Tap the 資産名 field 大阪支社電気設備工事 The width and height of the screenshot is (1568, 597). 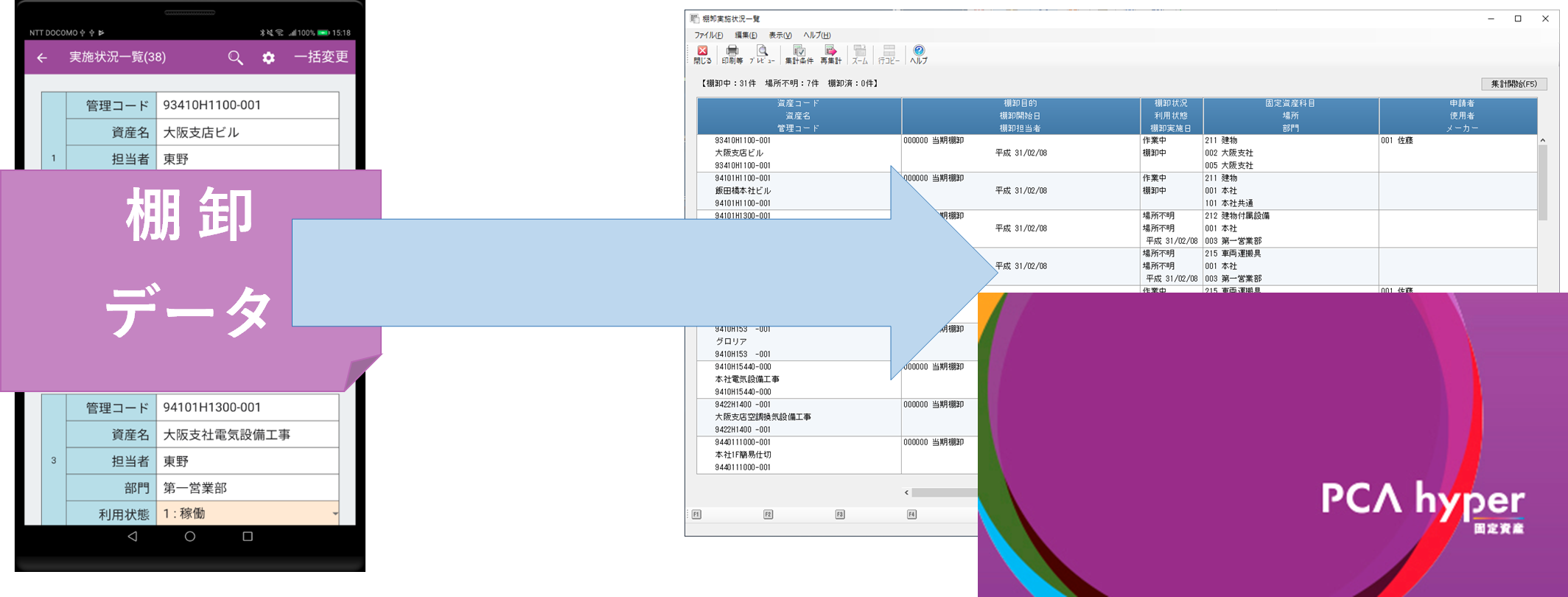click(x=248, y=434)
